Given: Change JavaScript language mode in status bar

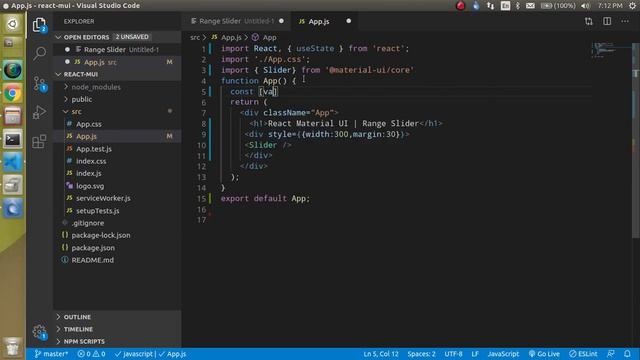Looking at the screenshot, I should click(503, 354).
